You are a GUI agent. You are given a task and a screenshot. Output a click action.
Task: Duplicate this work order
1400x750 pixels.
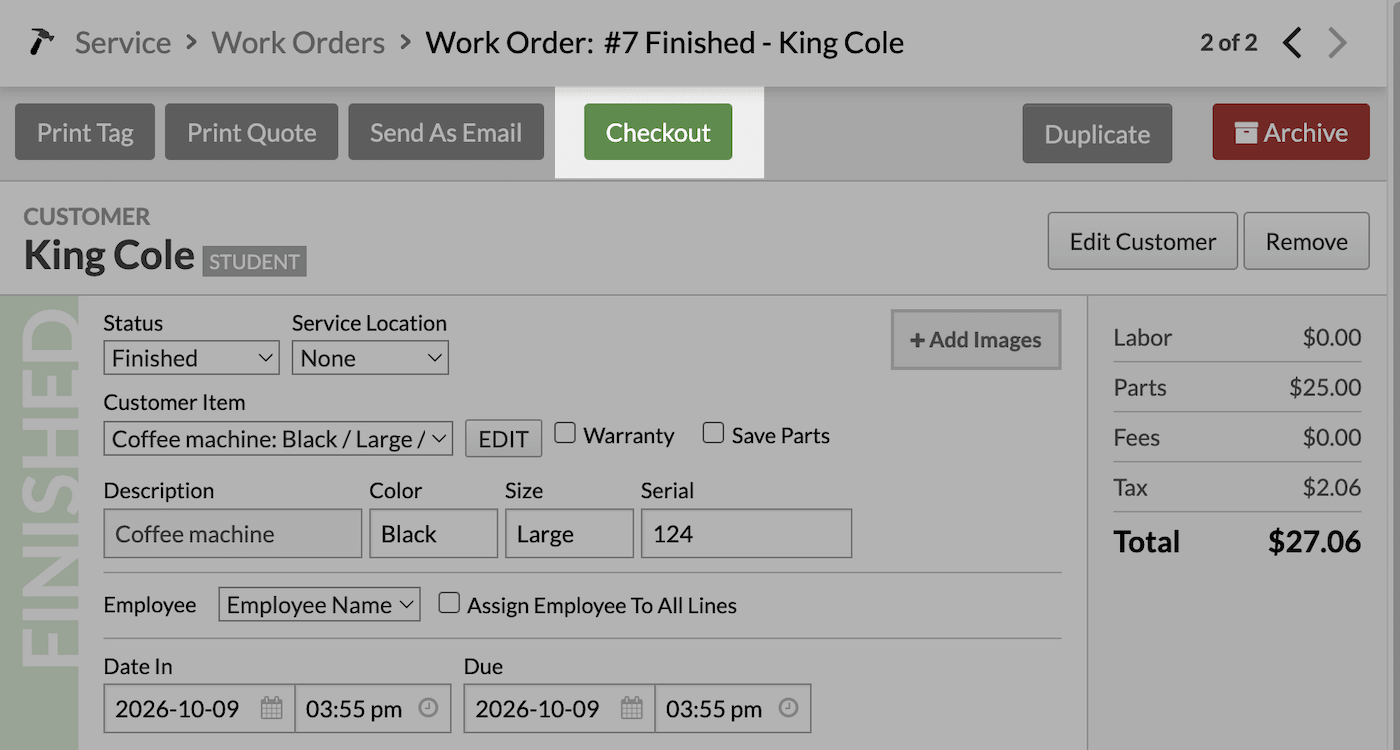point(1097,134)
